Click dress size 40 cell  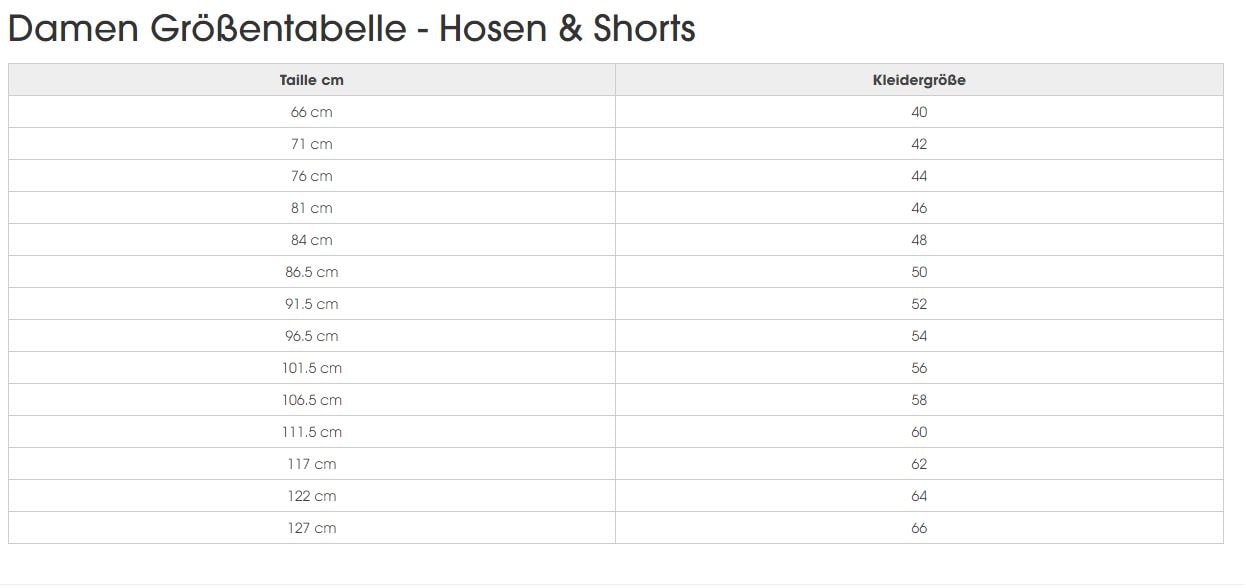919,112
